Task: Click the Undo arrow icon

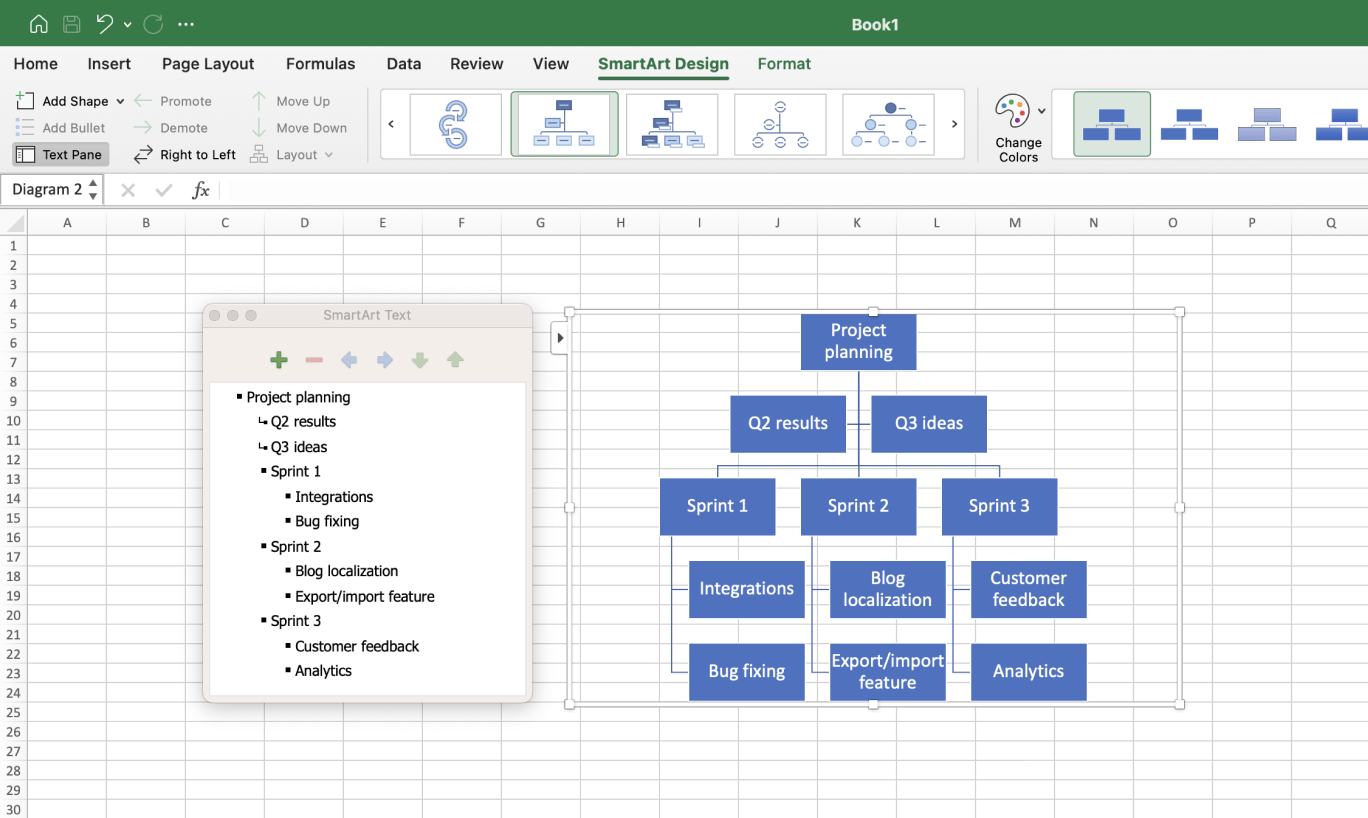Action: 104,24
